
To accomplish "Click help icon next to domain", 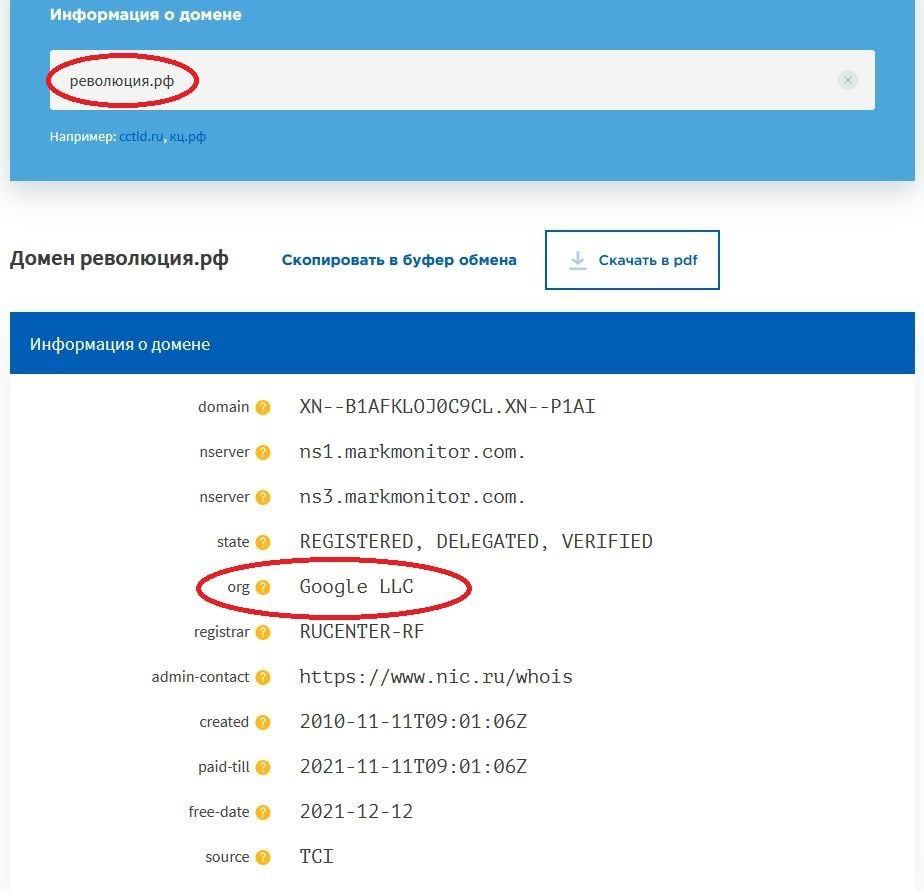I will click(263, 407).
